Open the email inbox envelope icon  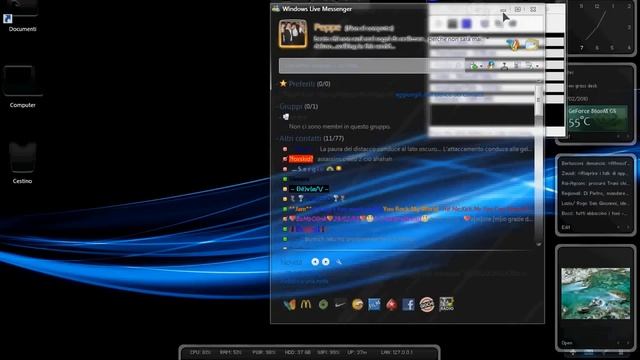[x=532, y=45]
